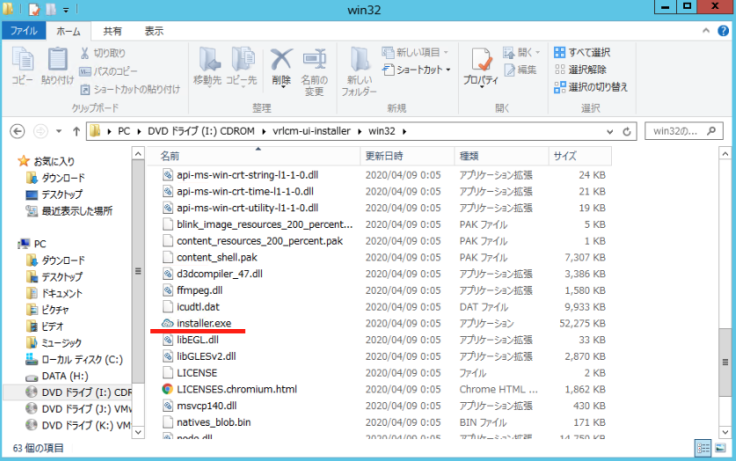Viewport: 736px width, 461px height.
Task: Click the Refresh address bar icon
Action: click(x=627, y=131)
